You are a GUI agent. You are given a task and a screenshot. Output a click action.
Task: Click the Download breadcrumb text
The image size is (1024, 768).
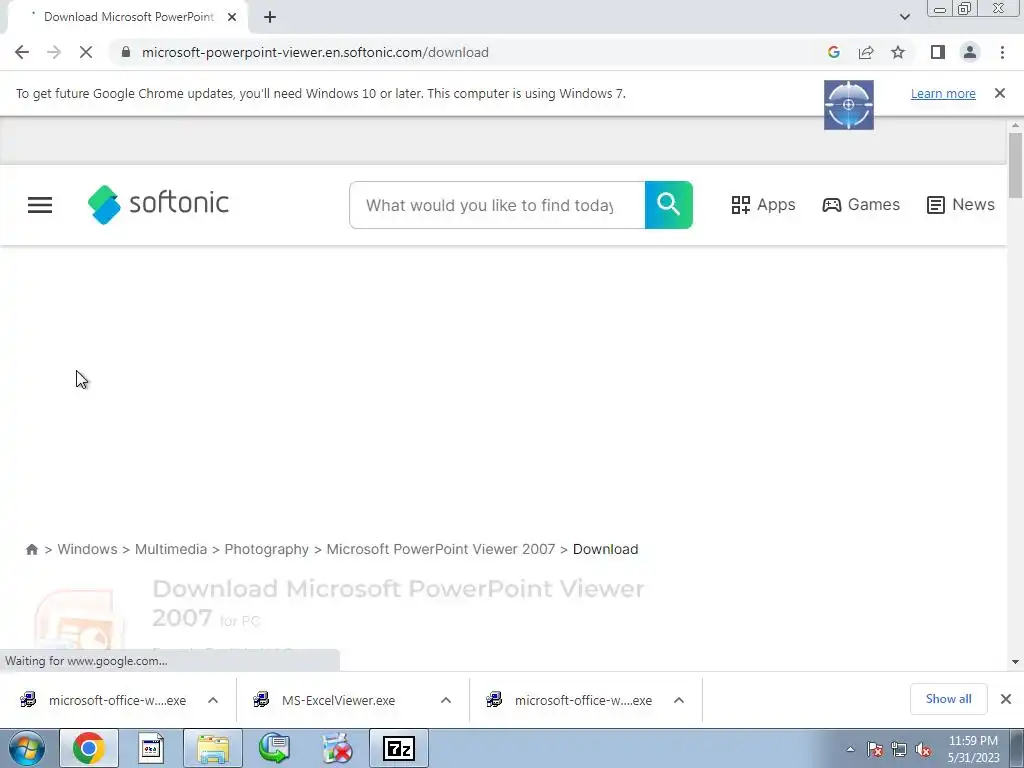(x=605, y=549)
